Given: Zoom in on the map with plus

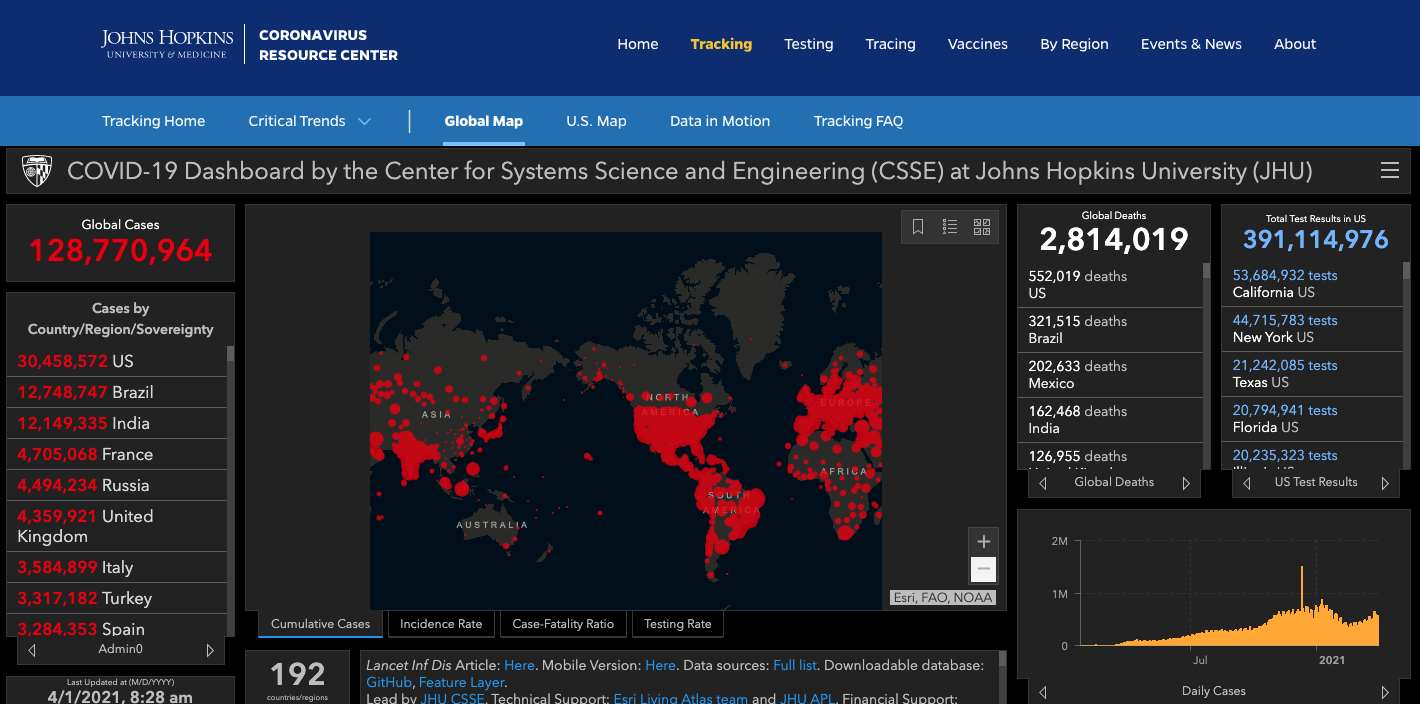Looking at the screenshot, I should [x=984, y=541].
